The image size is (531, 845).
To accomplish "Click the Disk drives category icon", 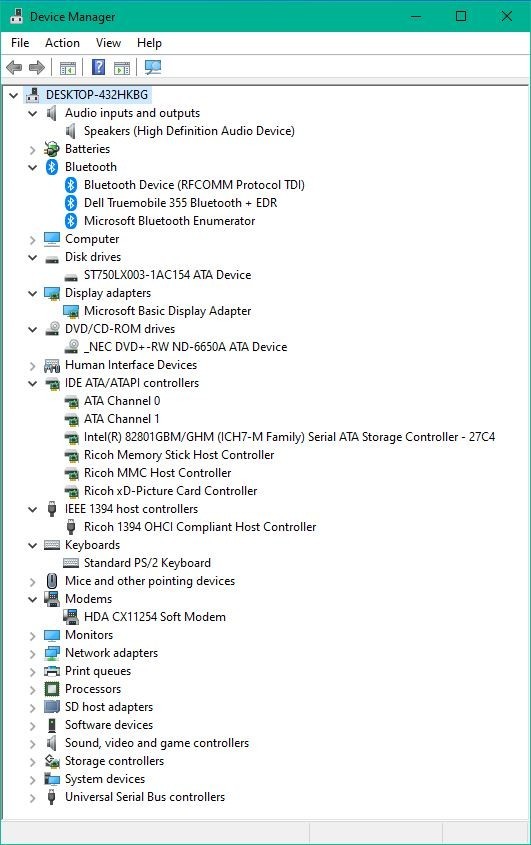I will tap(52, 259).
